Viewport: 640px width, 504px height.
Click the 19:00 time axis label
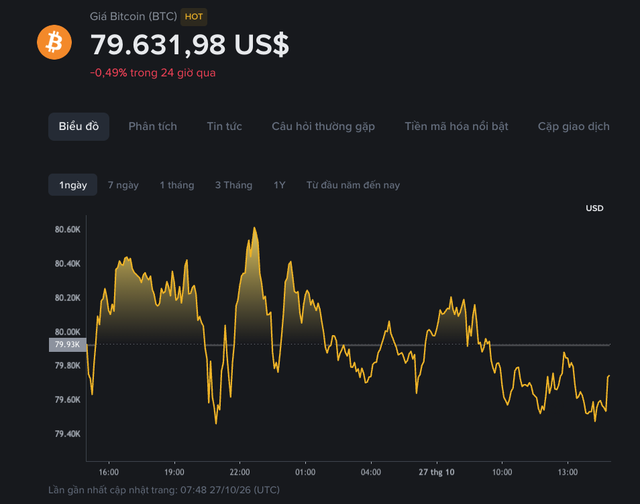tap(174, 472)
